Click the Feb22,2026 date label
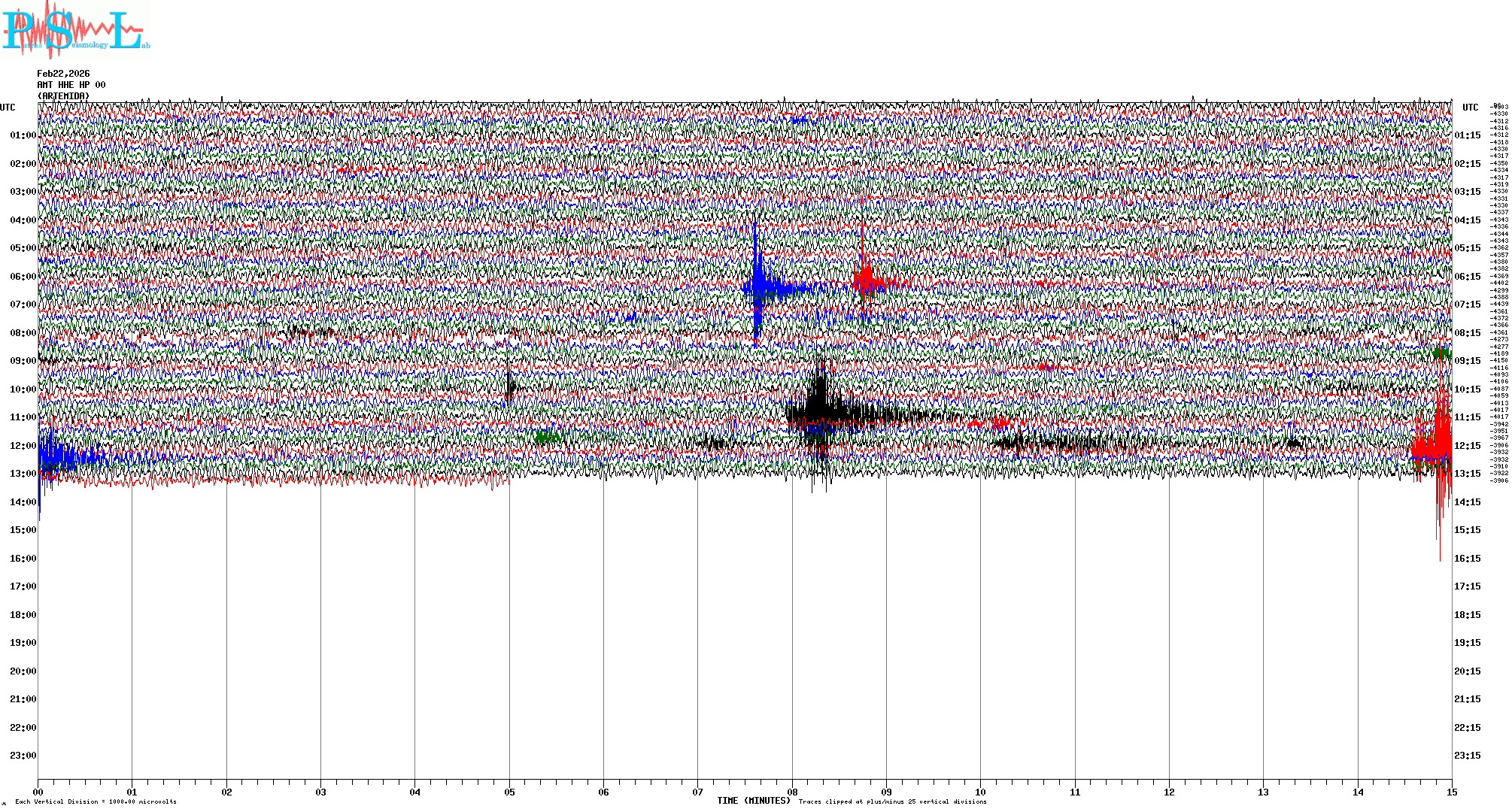1512x812 pixels. (x=63, y=74)
